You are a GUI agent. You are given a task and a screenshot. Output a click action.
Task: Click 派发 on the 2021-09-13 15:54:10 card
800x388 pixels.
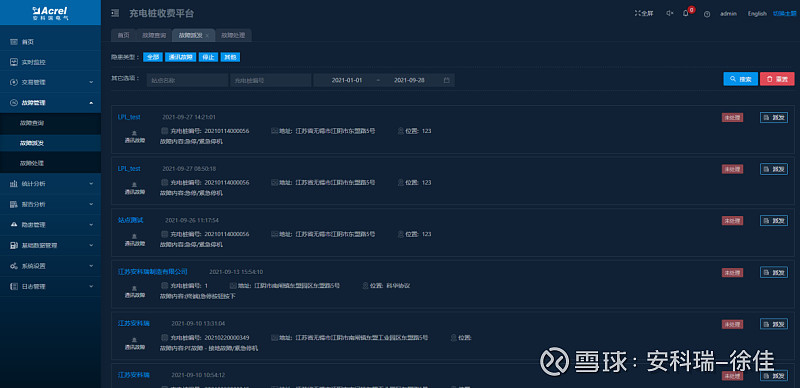[773, 272]
